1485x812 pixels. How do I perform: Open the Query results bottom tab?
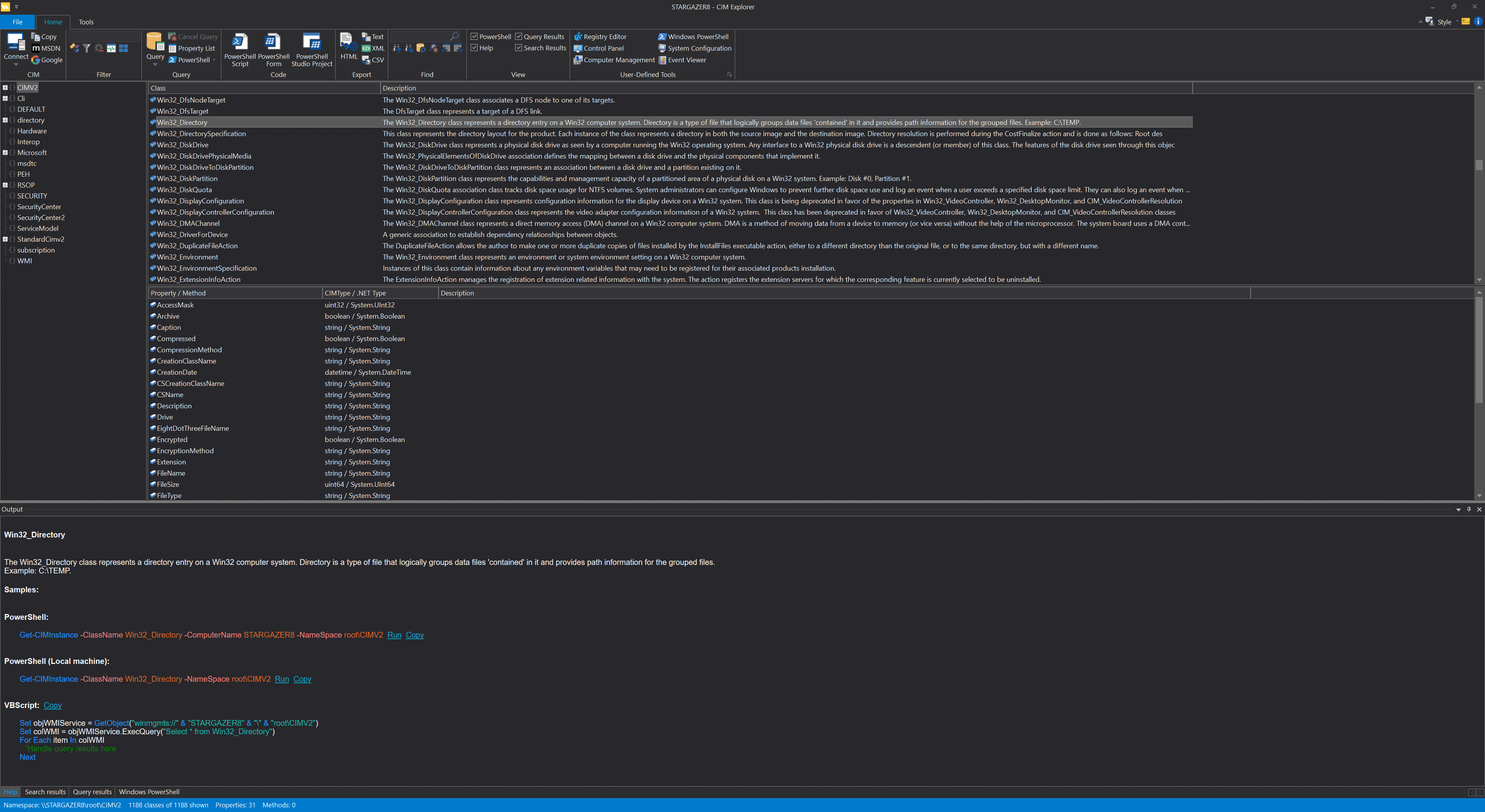pos(92,791)
